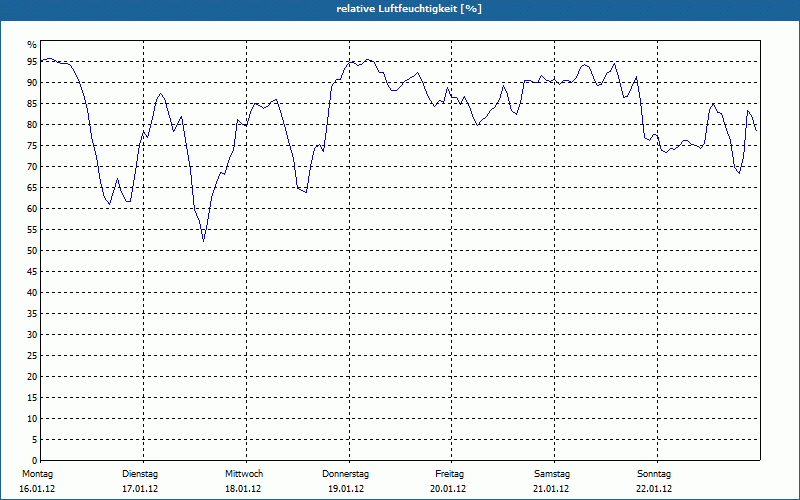The image size is (800, 500).
Task: Click the '85' y-axis value
Action: (x=32, y=104)
